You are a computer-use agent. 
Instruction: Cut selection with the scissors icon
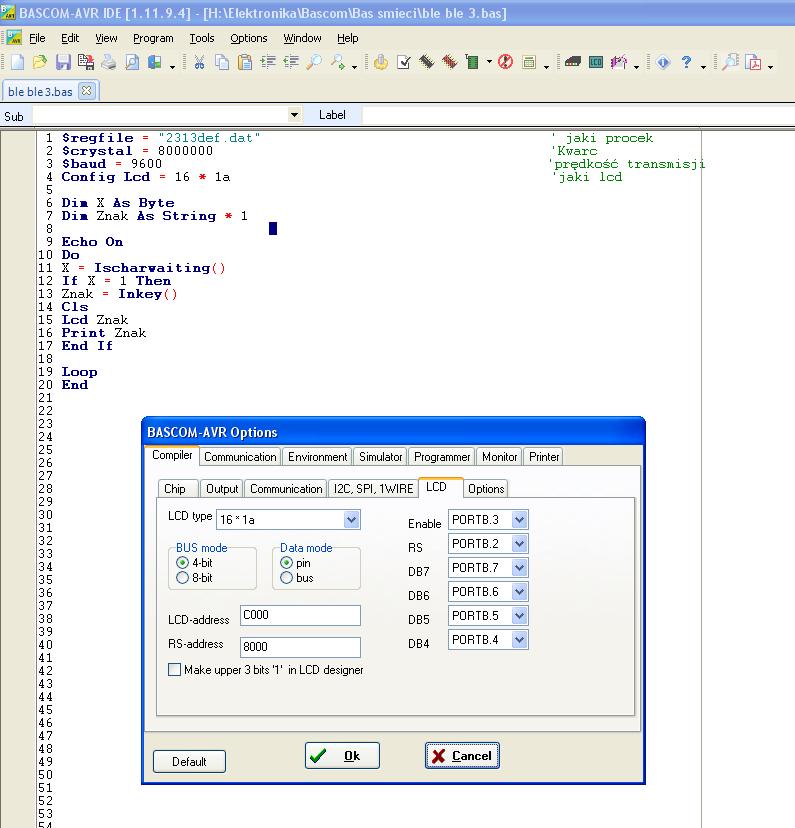coord(199,63)
